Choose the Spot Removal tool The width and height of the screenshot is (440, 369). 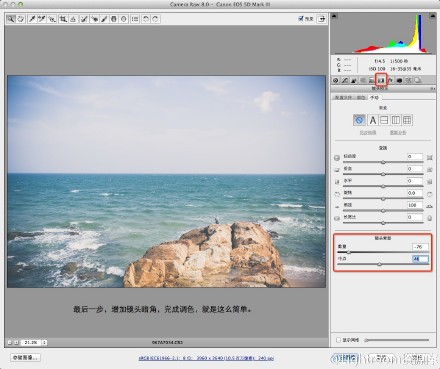[x=84, y=19]
